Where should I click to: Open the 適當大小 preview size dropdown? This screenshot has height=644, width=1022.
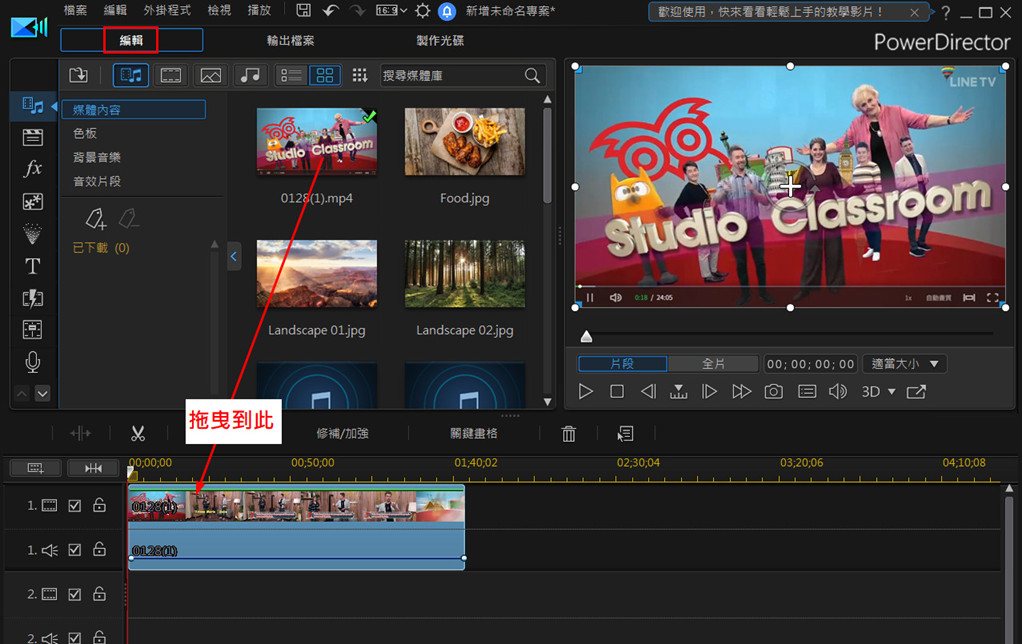pos(904,364)
